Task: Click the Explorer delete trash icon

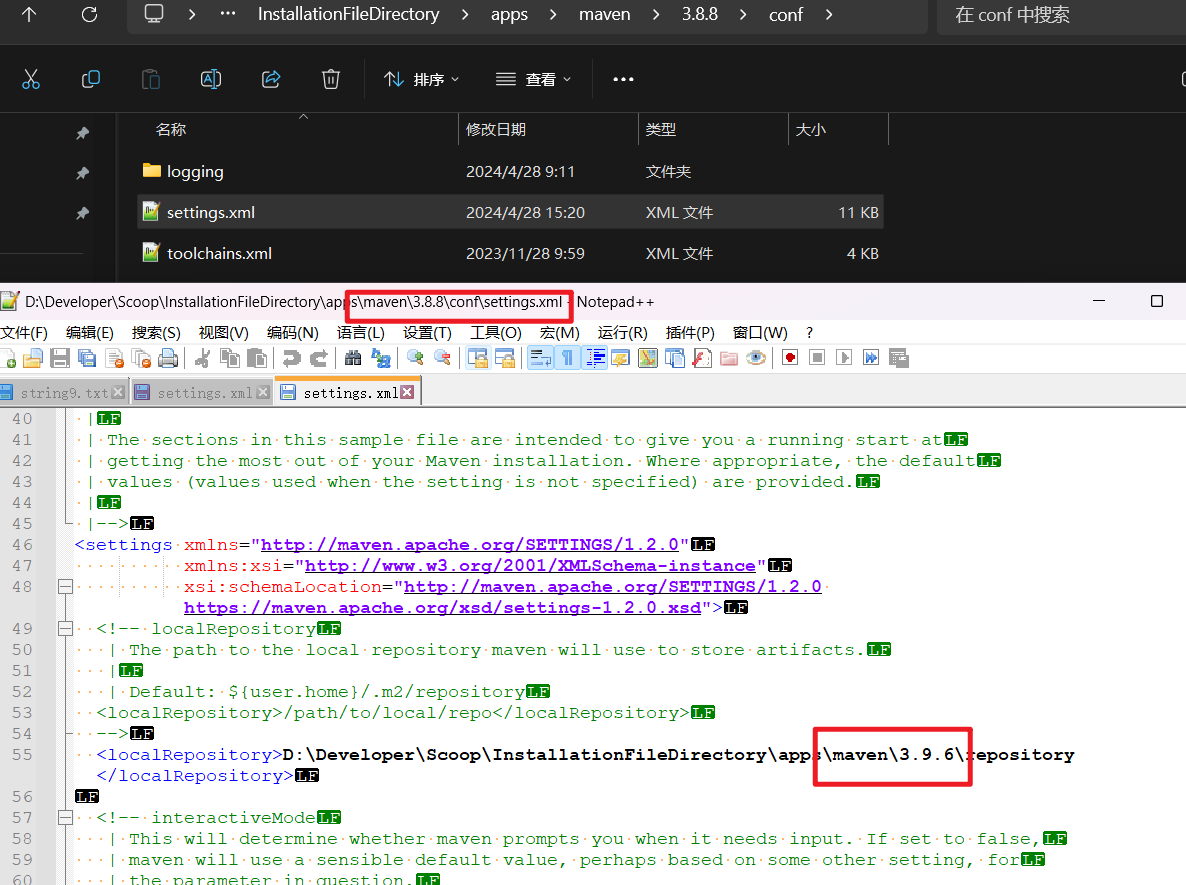Action: tap(331, 79)
